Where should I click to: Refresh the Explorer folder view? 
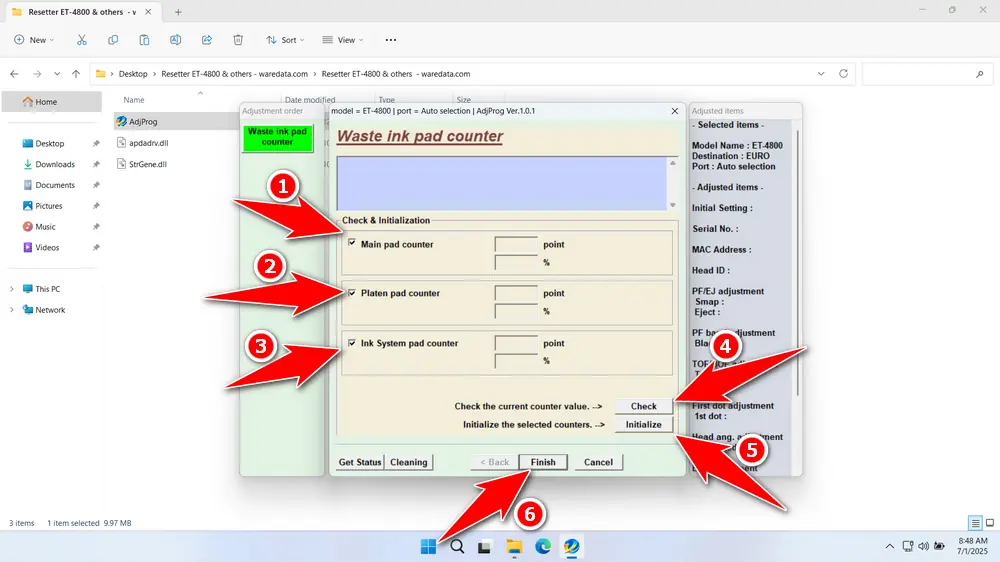tap(843, 74)
